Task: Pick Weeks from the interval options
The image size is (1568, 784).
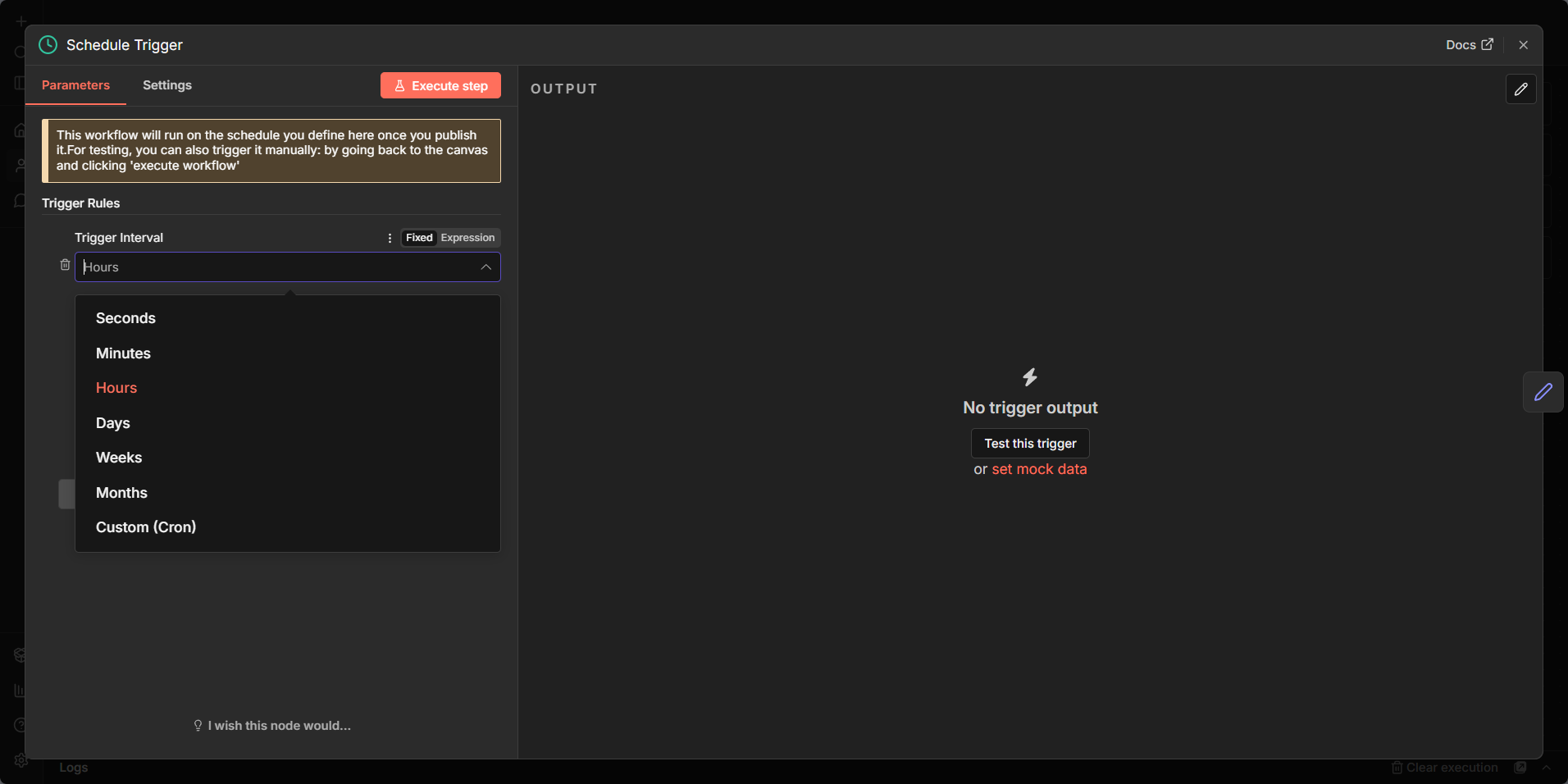Action: (119, 458)
